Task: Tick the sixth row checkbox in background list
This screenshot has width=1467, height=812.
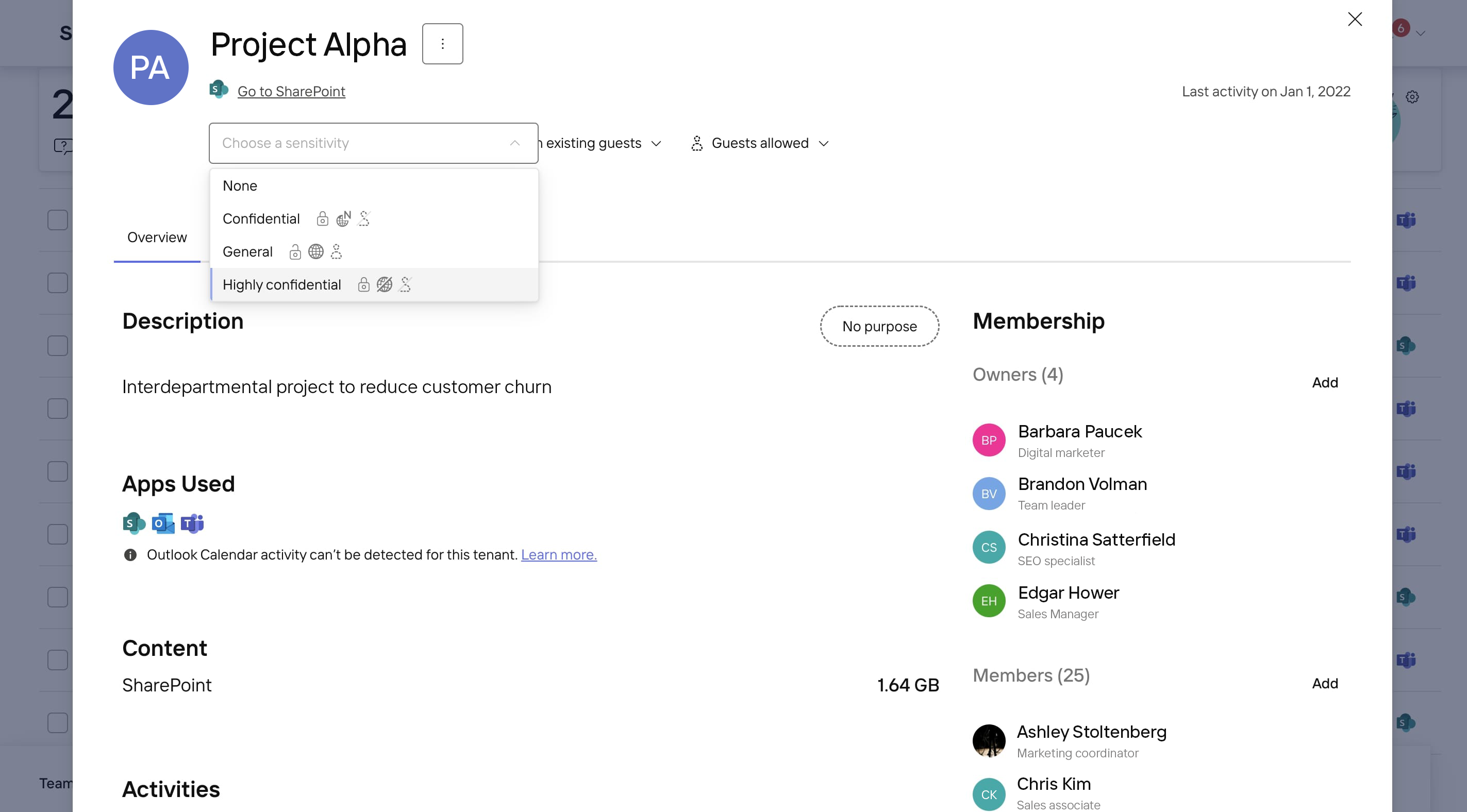Action: (x=58, y=534)
